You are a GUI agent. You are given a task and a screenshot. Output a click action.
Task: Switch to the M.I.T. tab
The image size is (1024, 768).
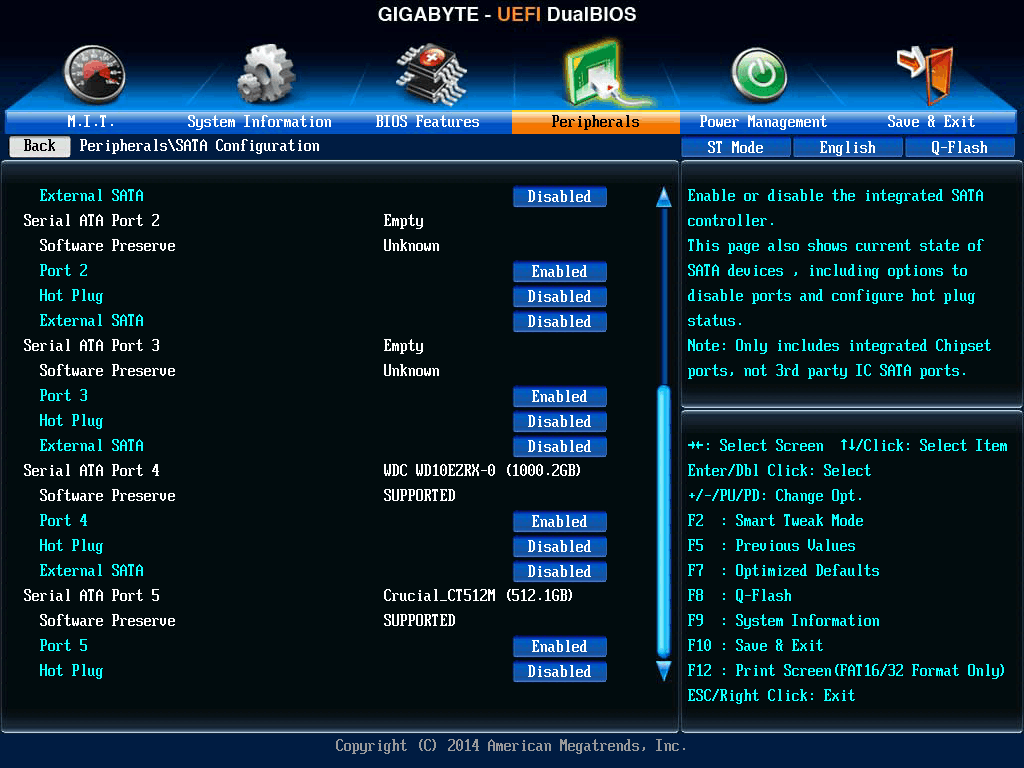coord(90,121)
